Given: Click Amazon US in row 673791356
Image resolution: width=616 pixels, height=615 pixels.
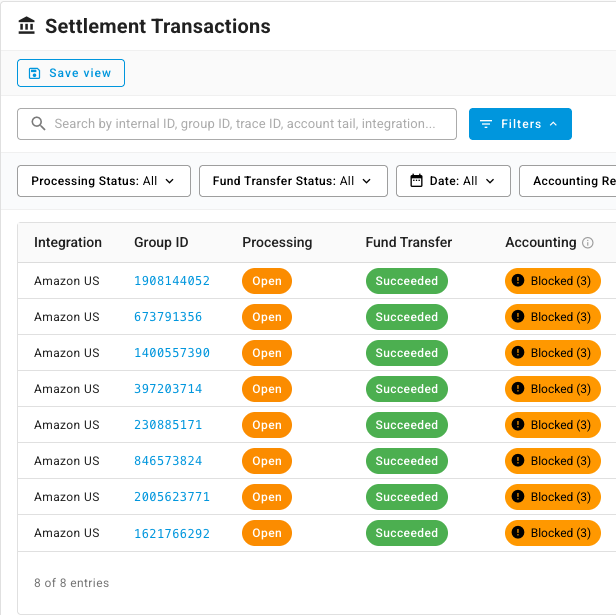Looking at the screenshot, I should pyautogui.click(x=67, y=317).
